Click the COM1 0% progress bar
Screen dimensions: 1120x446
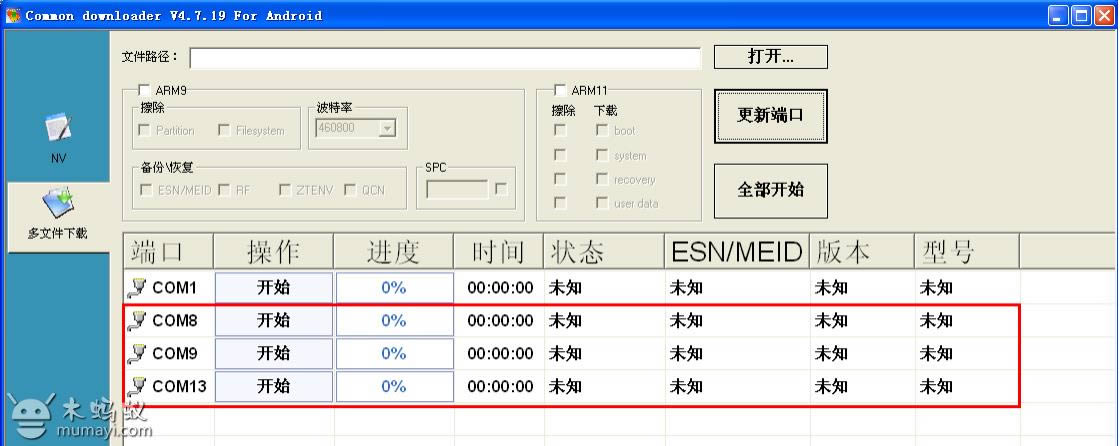[x=394, y=288]
